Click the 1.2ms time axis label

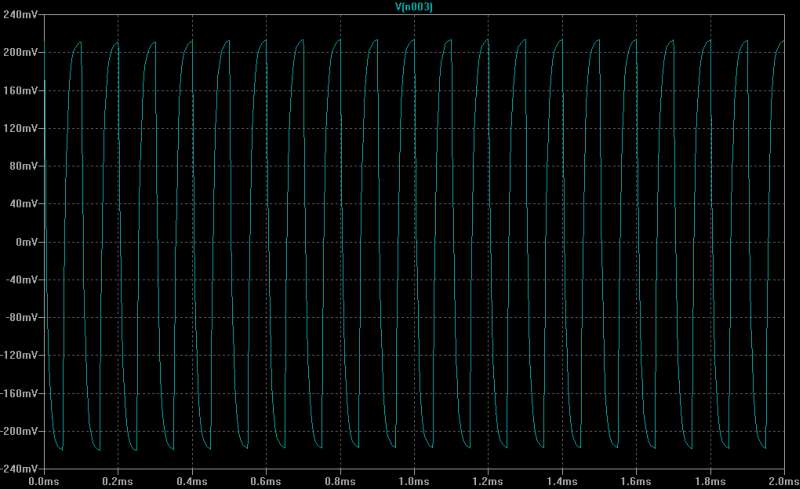488,481
